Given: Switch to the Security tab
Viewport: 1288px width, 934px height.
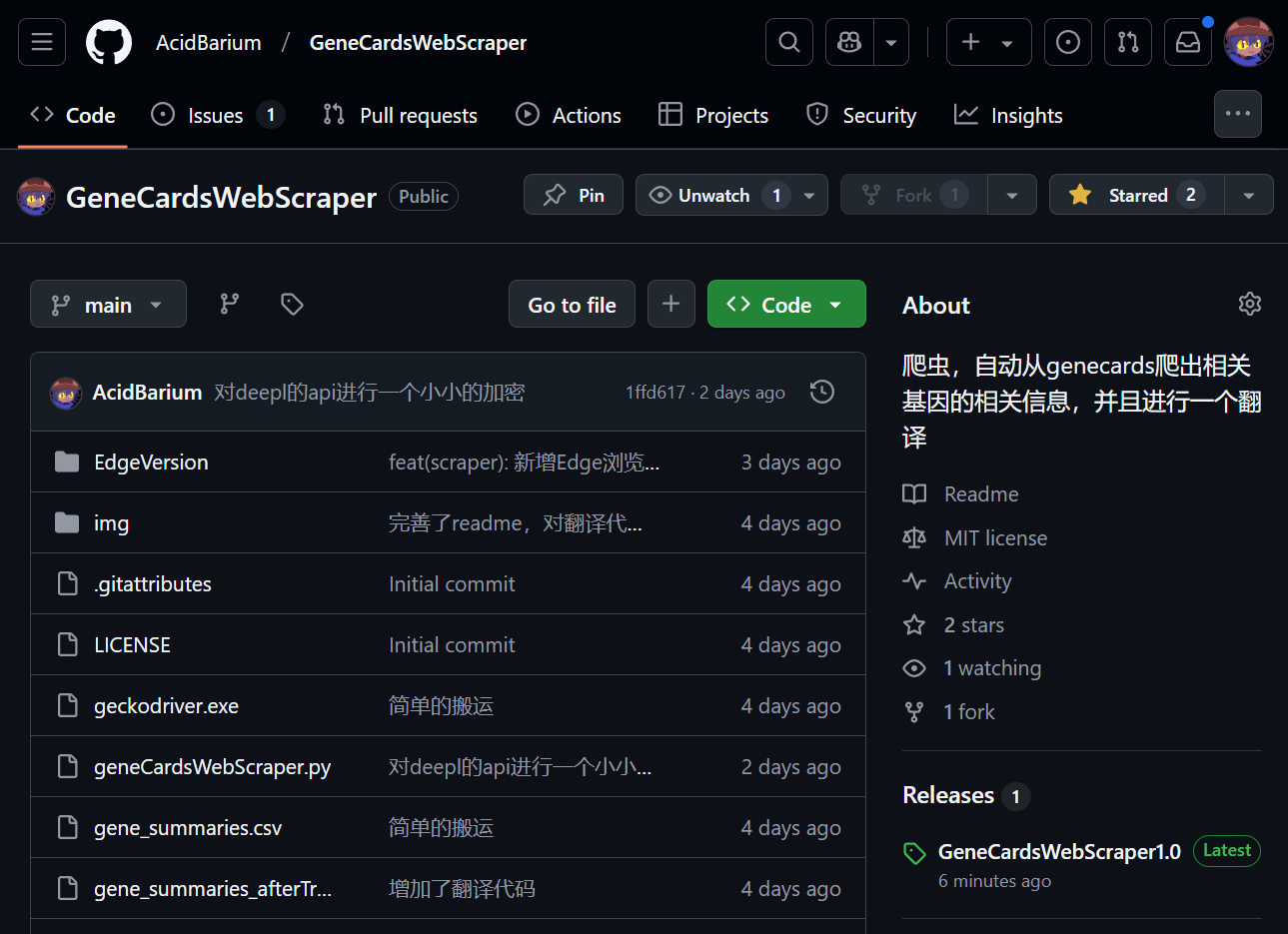Looking at the screenshot, I should [861, 116].
